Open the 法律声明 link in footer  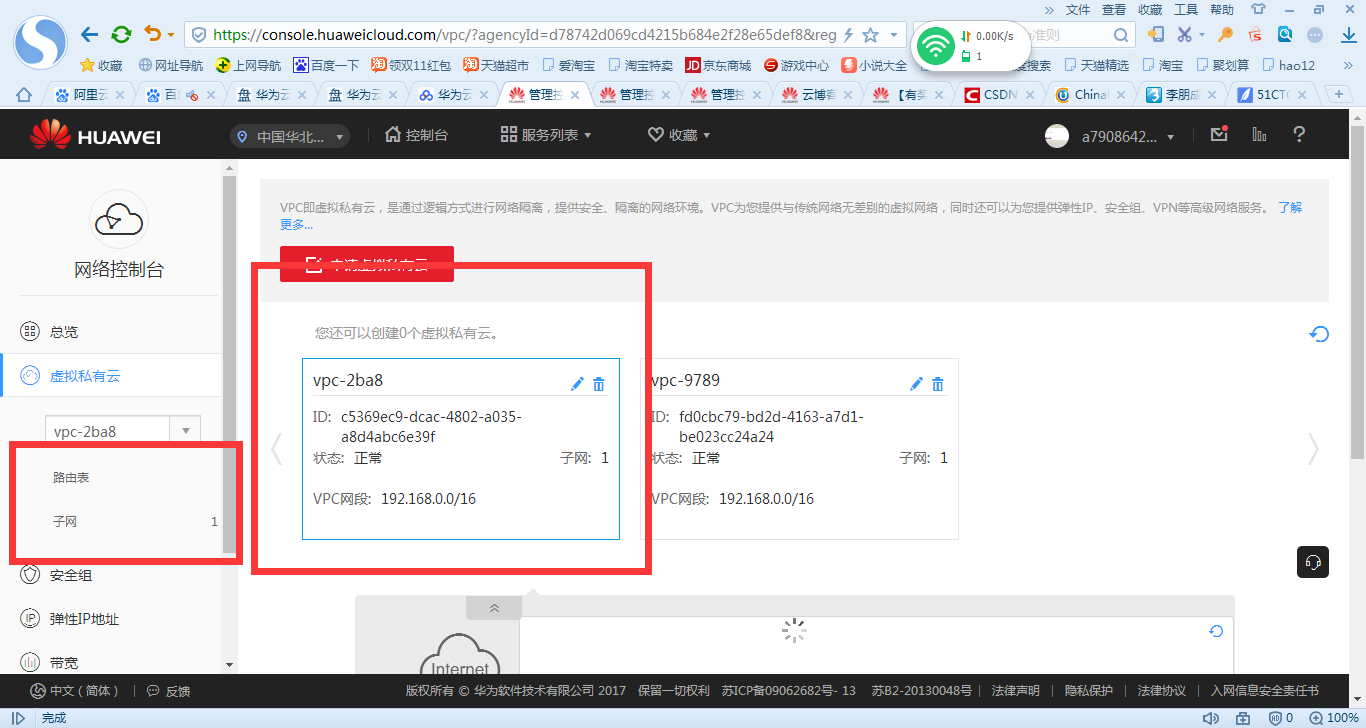[x=1015, y=691]
